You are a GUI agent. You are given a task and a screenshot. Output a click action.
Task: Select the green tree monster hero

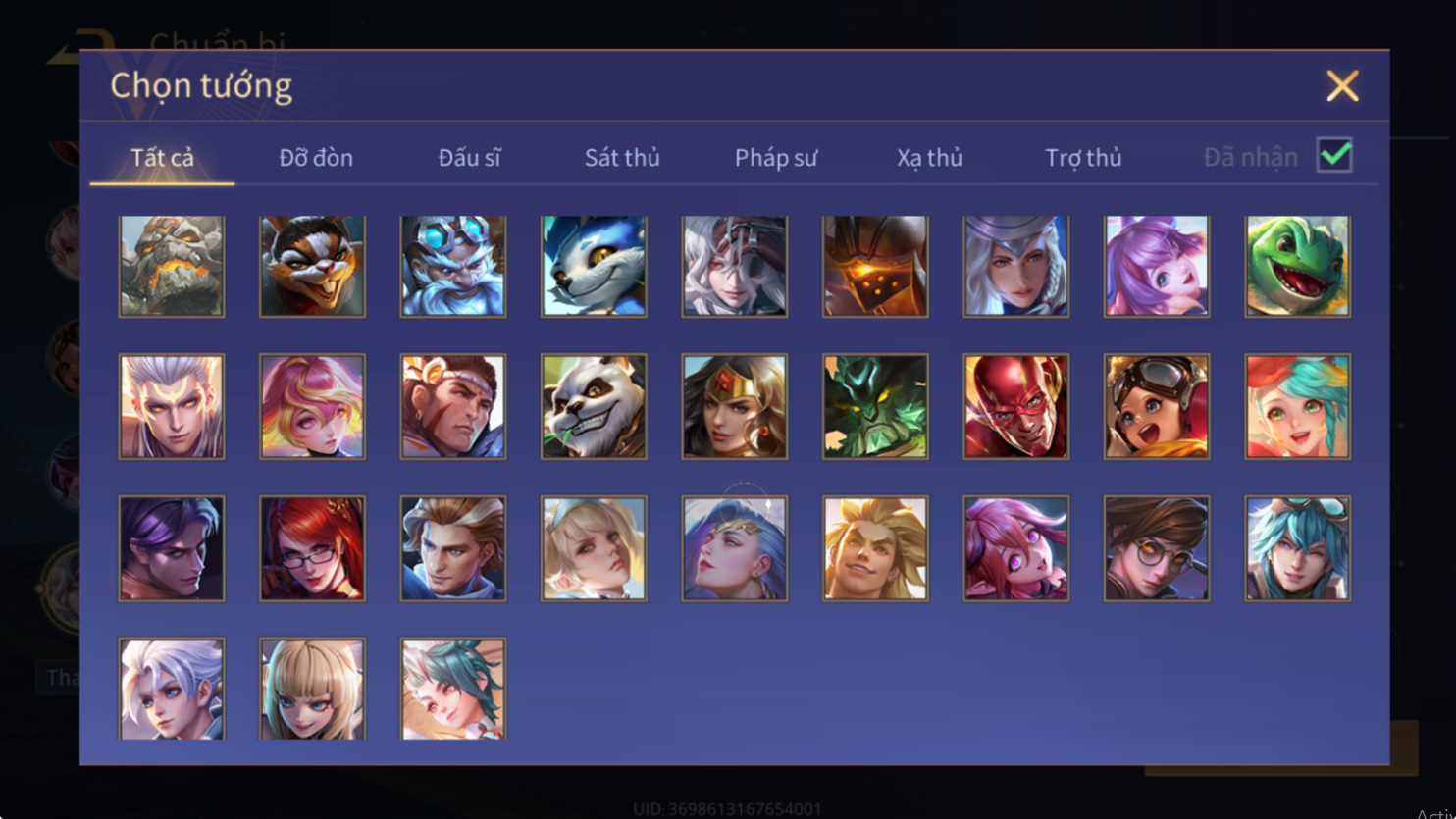pyautogui.click(x=875, y=407)
